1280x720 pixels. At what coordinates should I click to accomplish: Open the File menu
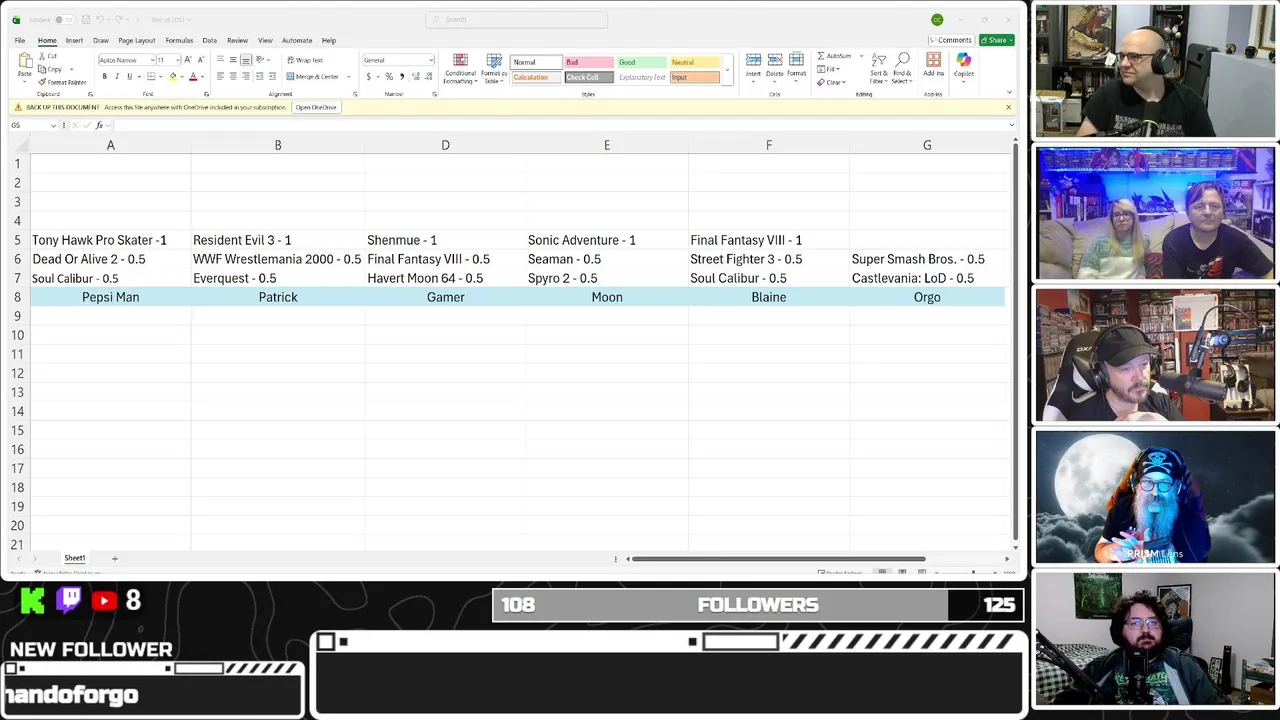(19, 40)
